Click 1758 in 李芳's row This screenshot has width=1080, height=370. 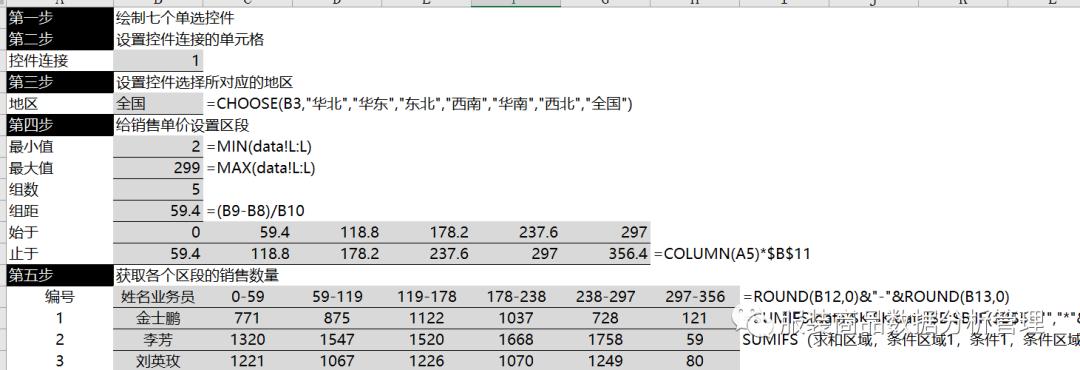[605, 340]
